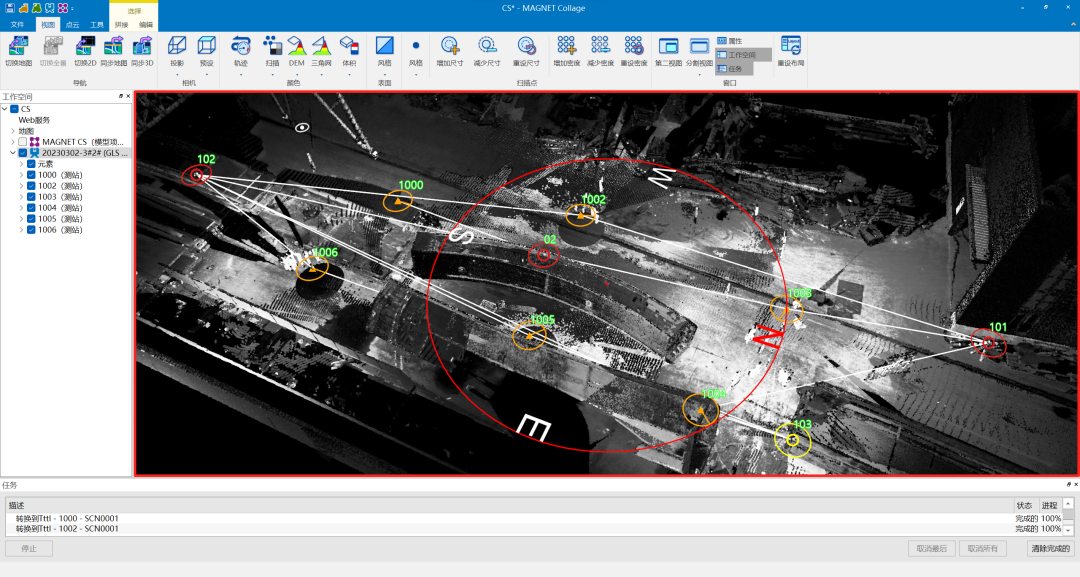Image resolution: width=1080 pixels, height=577 pixels.
Task: Toggle the 属性 (properties) window option
Action: [730, 41]
